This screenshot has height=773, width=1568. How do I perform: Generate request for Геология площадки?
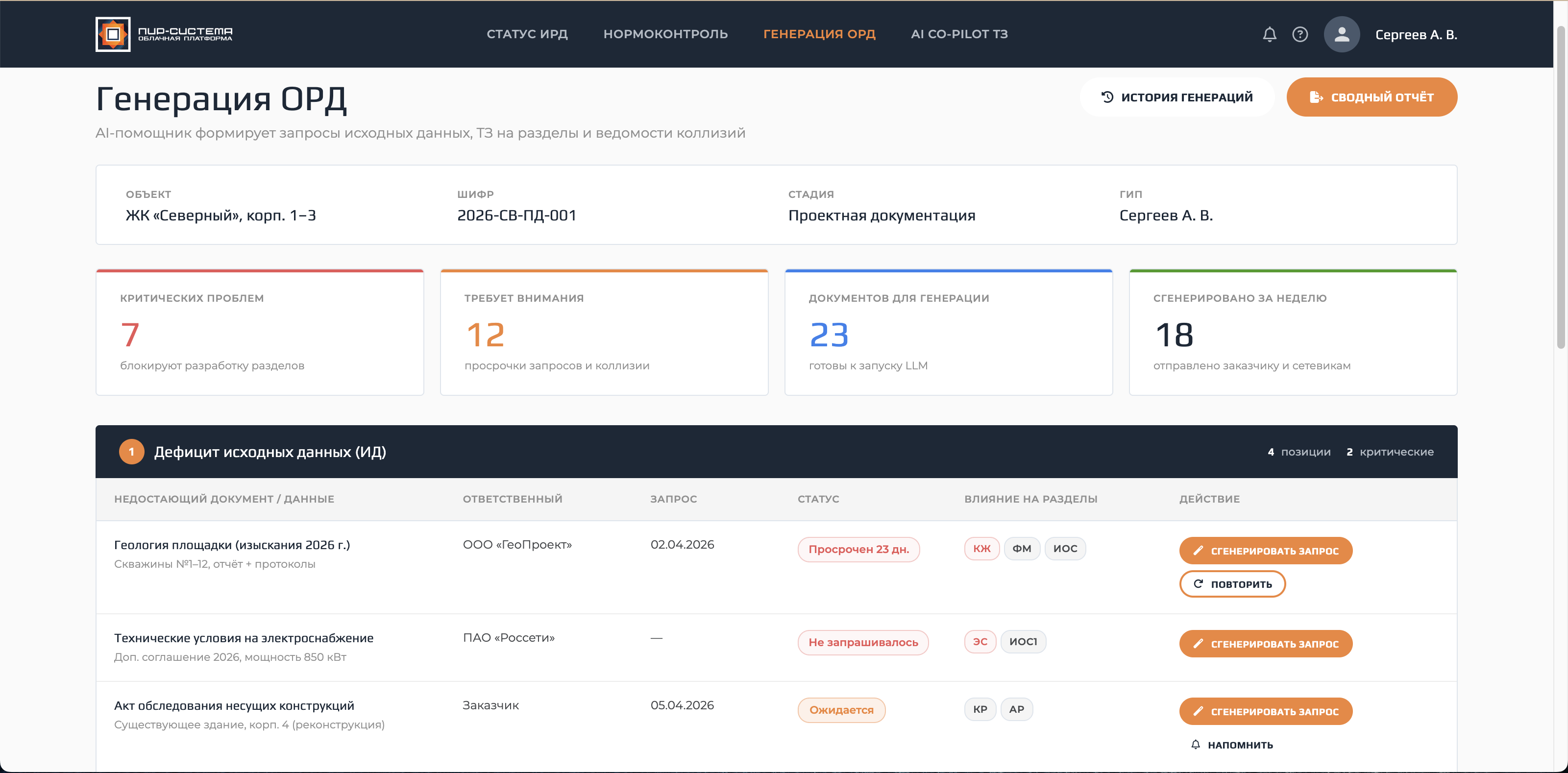[x=1266, y=550]
